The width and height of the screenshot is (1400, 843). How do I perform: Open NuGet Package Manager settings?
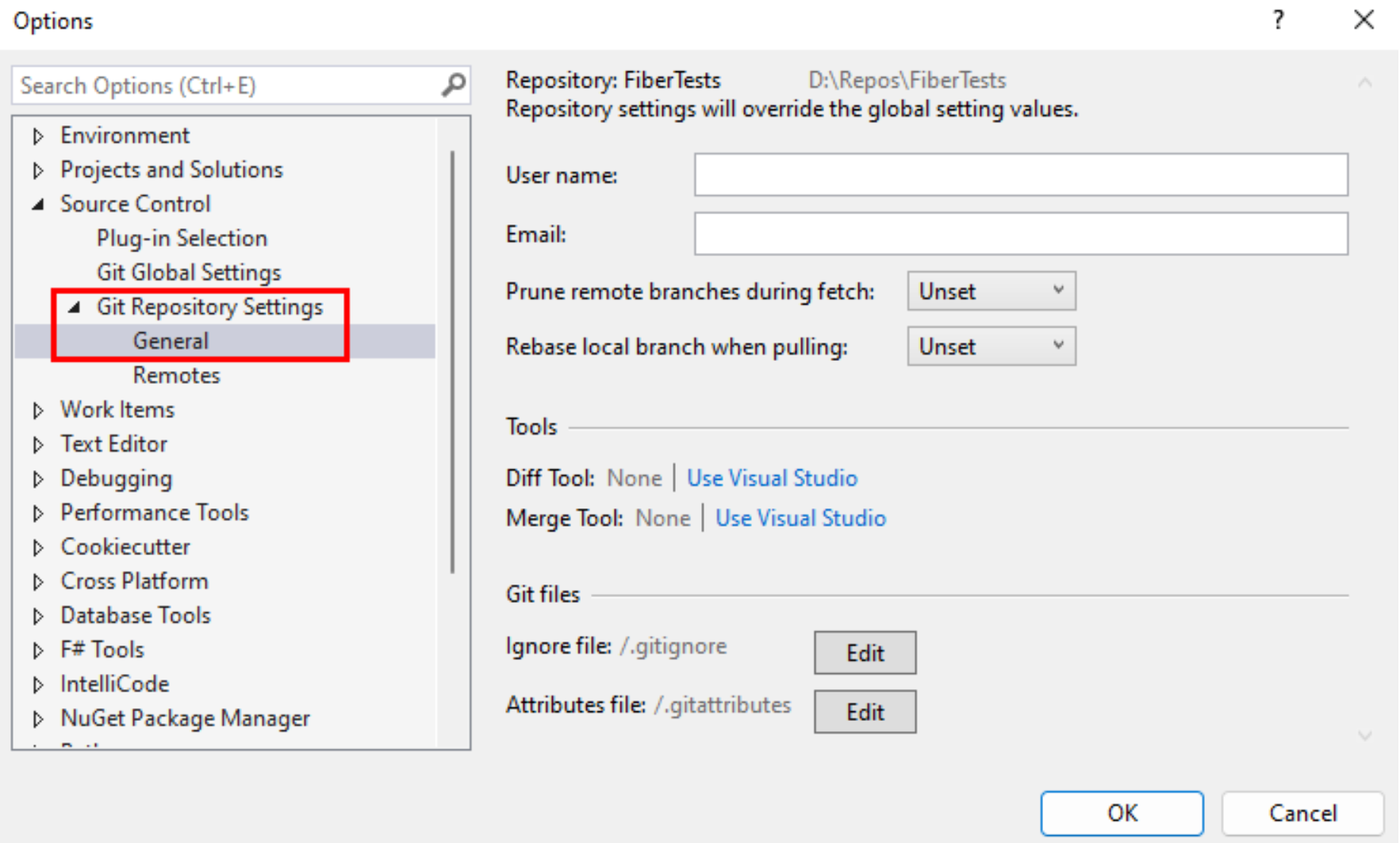point(185,718)
